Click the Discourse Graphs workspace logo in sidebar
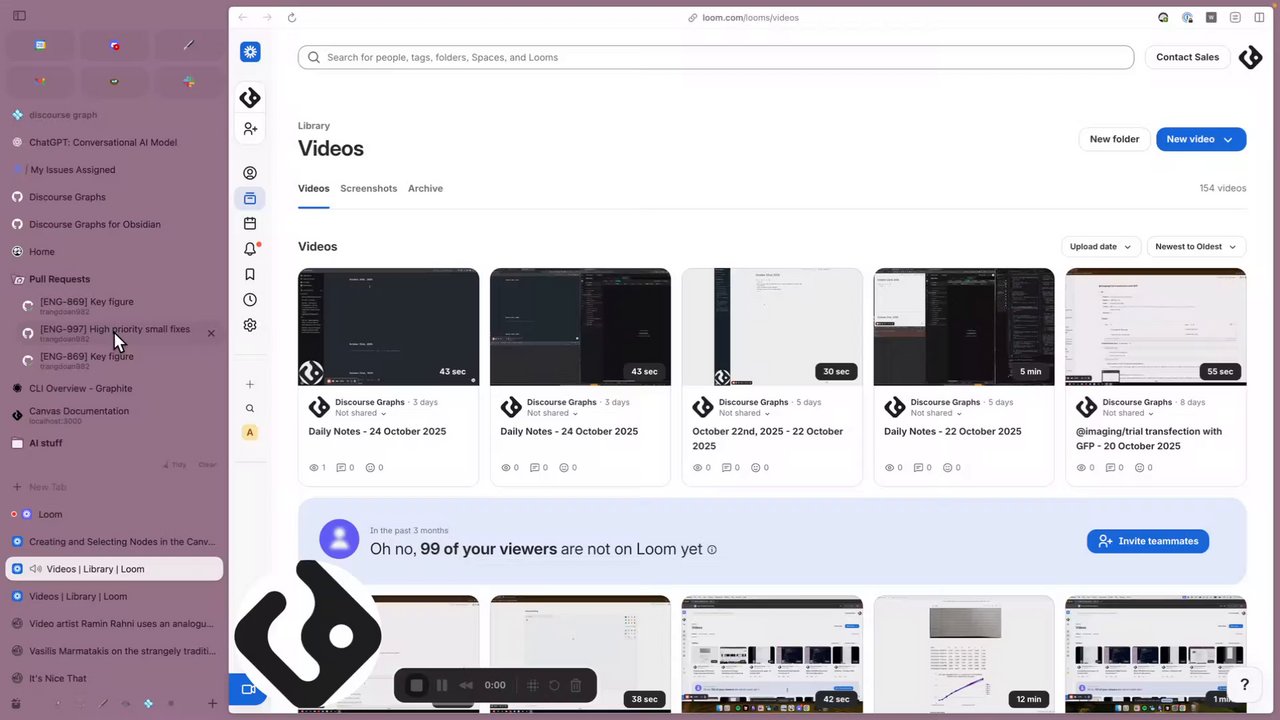 tap(250, 97)
